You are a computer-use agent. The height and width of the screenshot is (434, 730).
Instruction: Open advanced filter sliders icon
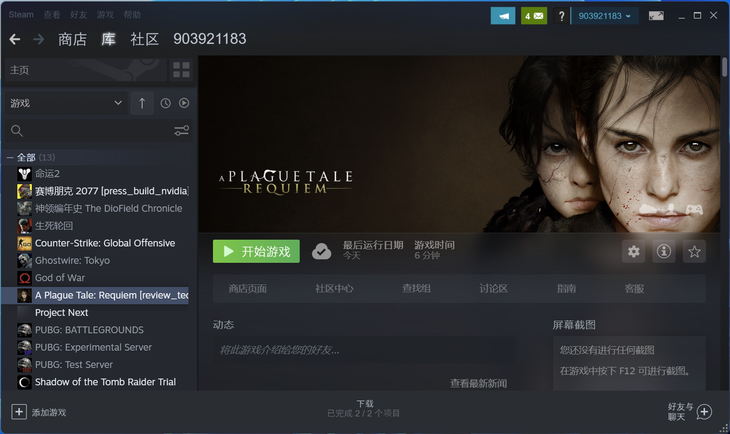tap(182, 131)
